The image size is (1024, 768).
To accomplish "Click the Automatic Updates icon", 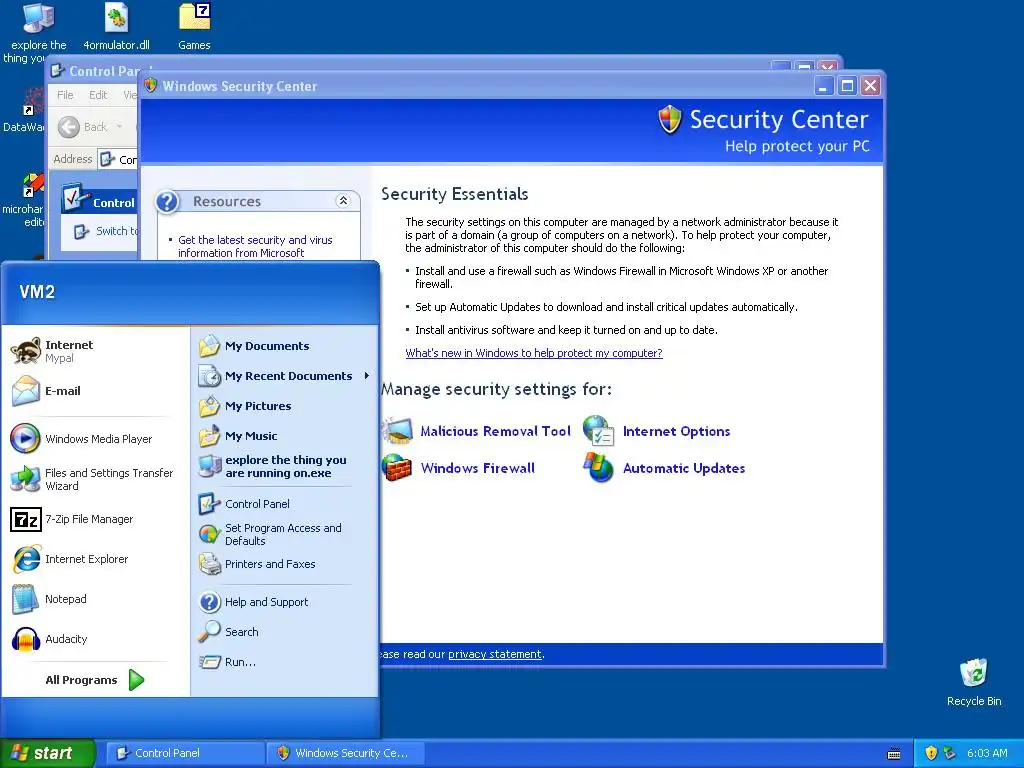I will pyautogui.click(x=599, y=468).
